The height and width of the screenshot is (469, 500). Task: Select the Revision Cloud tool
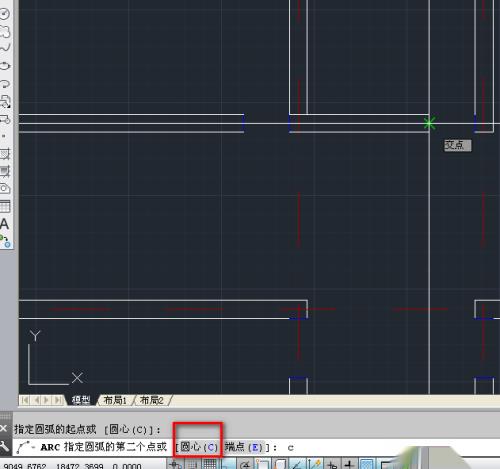pyautogui.click(x=5, y=32)
